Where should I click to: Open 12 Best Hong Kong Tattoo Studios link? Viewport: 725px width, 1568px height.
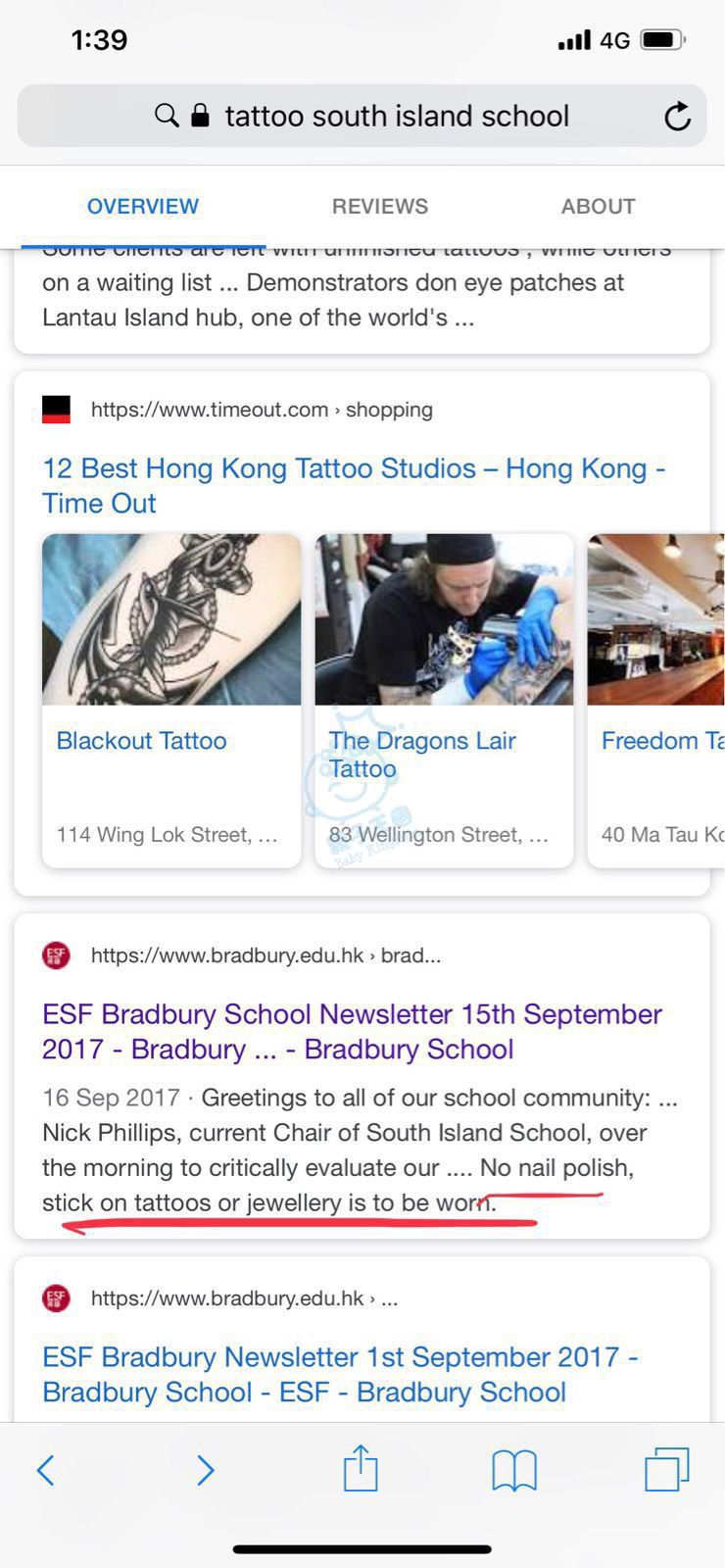pos(354,485)
